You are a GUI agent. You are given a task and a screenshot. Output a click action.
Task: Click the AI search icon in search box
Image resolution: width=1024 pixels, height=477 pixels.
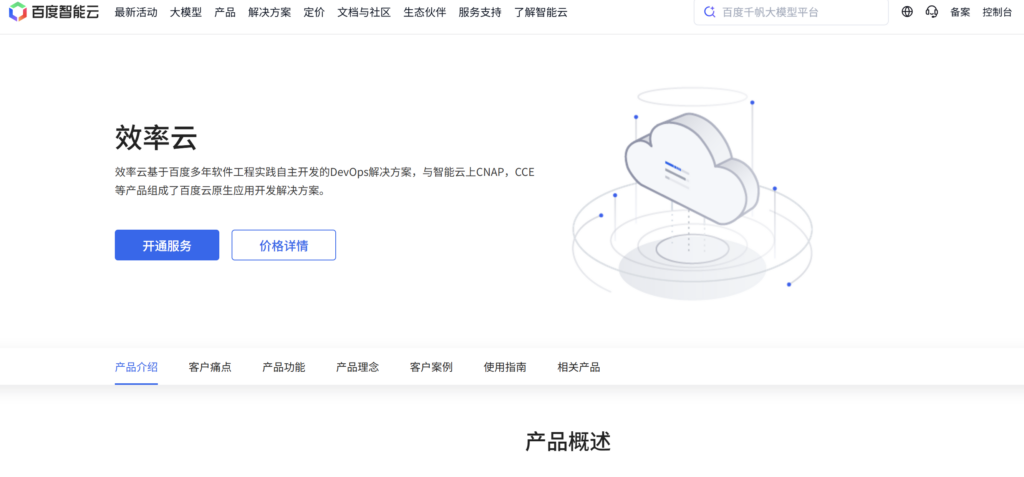coord(709,12)
